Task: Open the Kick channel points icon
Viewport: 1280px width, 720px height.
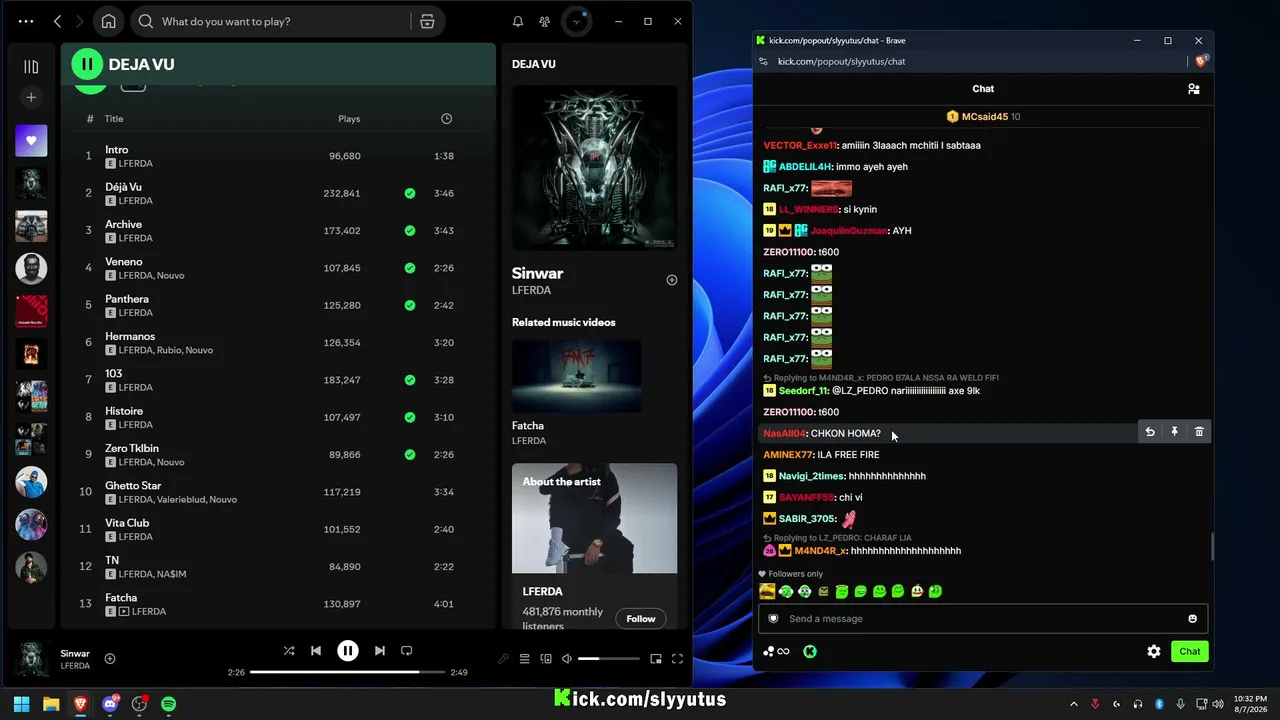Action: pyautogui.click(x=810, y=651)
